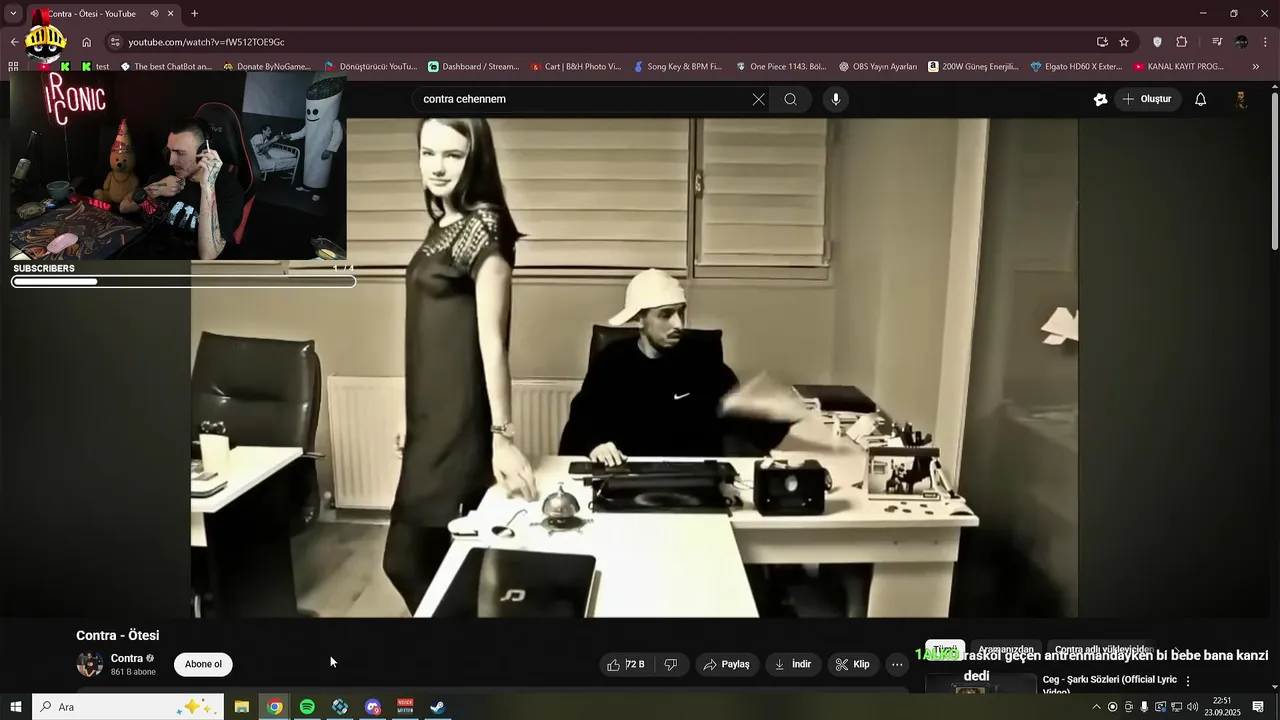Viewport: 1280px width, 720px height.
Task: Open the media control icon in toolbar
Action: [1217, 42]
